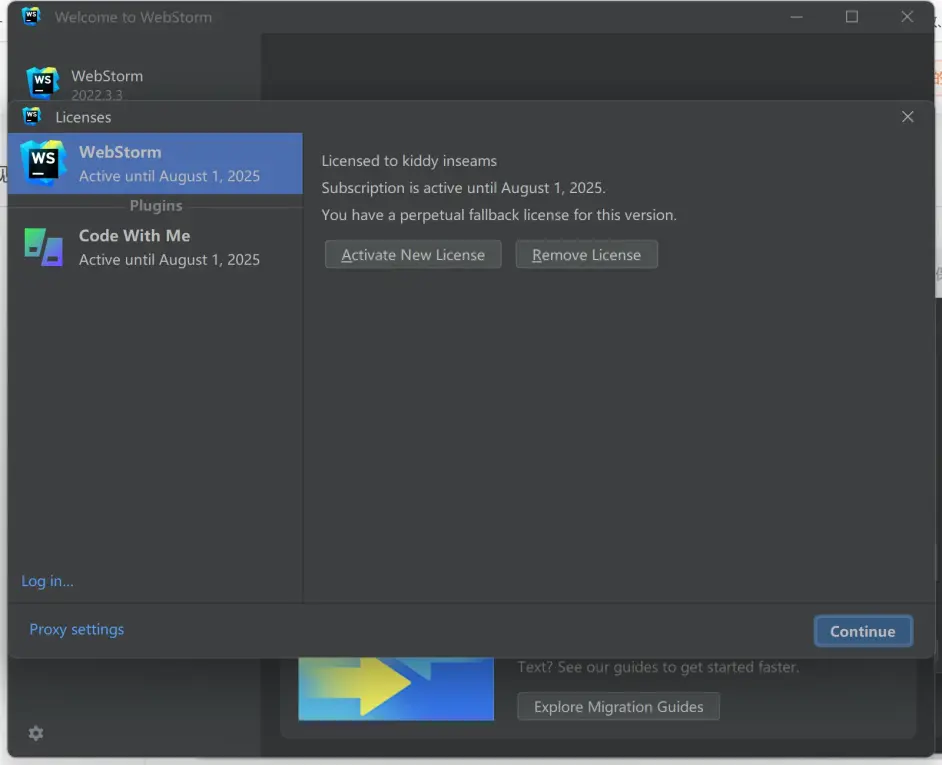Click Explore Migration Guides in Welcome window
This screenshot has width=942, height=765.
pos(618,707)
